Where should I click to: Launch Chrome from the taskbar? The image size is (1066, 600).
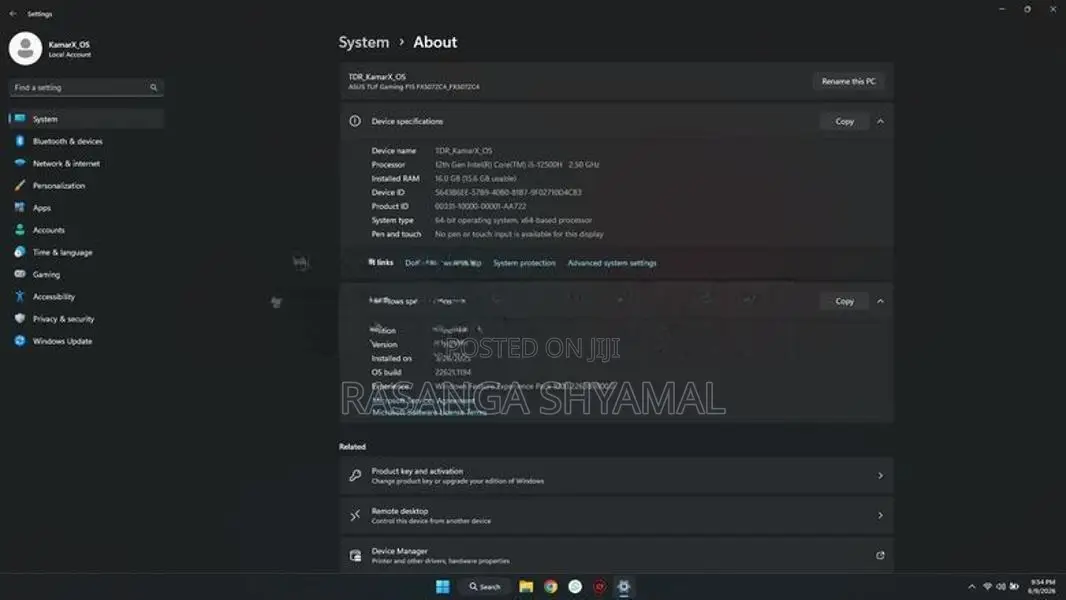click(551, 586)
